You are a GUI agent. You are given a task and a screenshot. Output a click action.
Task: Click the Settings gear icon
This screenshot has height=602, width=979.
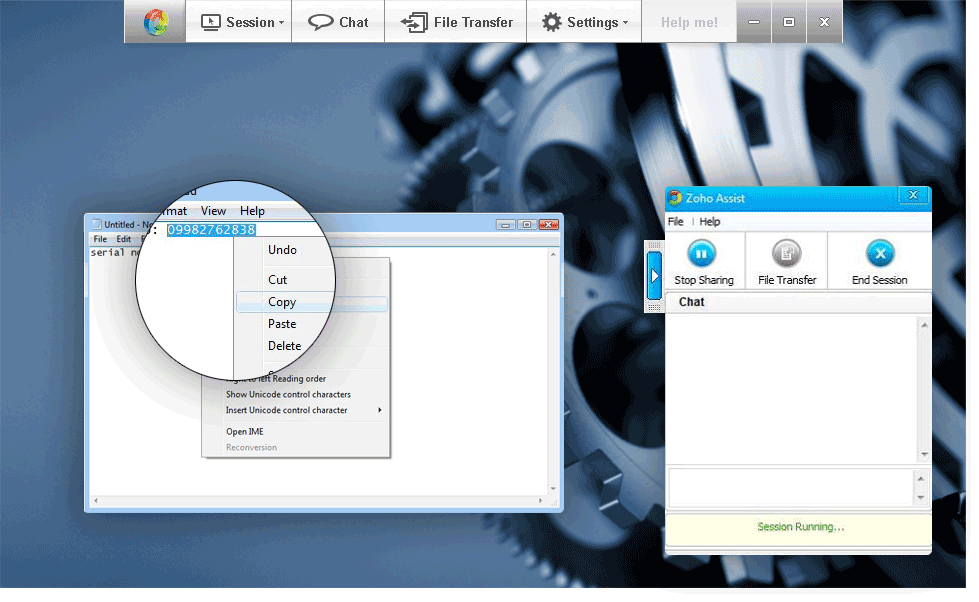[x=551, y=22]
